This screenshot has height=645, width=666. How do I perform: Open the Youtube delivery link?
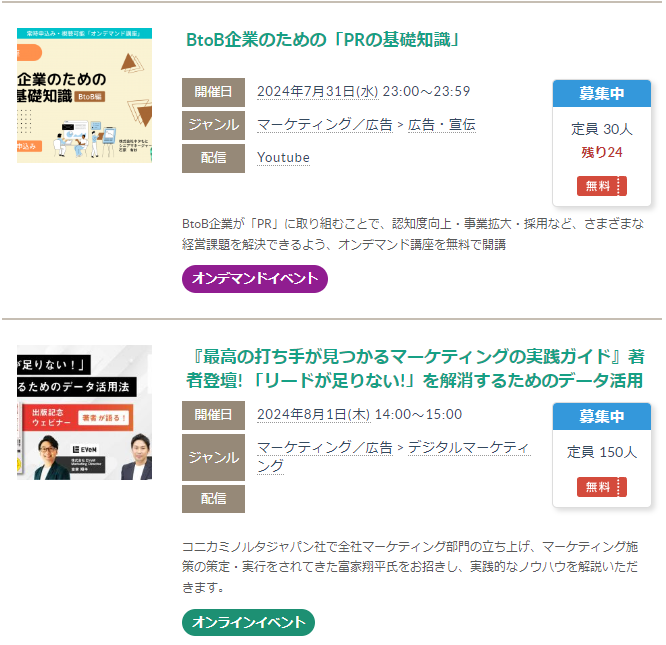tap(283, 158)
